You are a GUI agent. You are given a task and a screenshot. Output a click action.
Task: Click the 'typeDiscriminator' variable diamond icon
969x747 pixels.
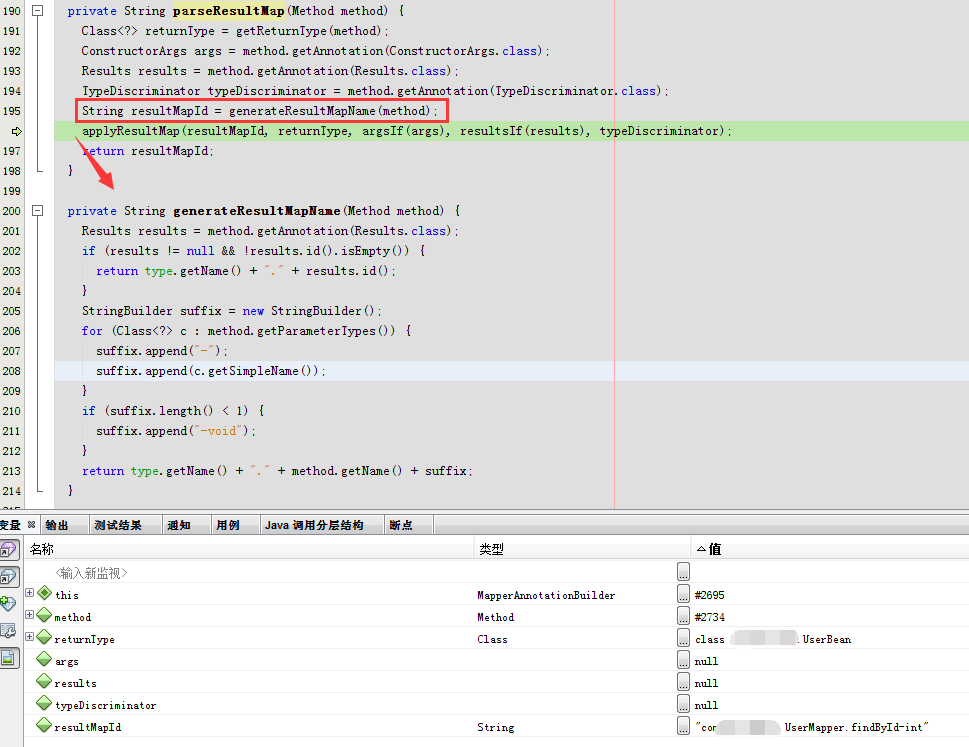(44, 703)
